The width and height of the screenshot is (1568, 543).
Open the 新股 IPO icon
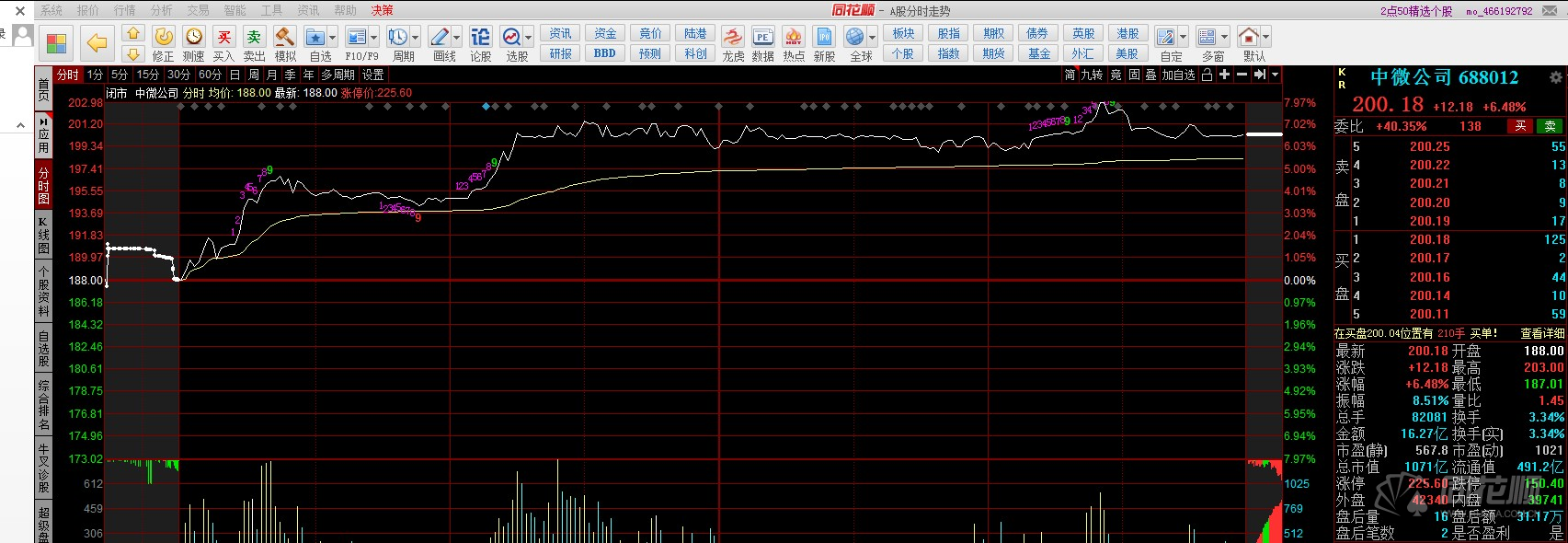(824, 38)
